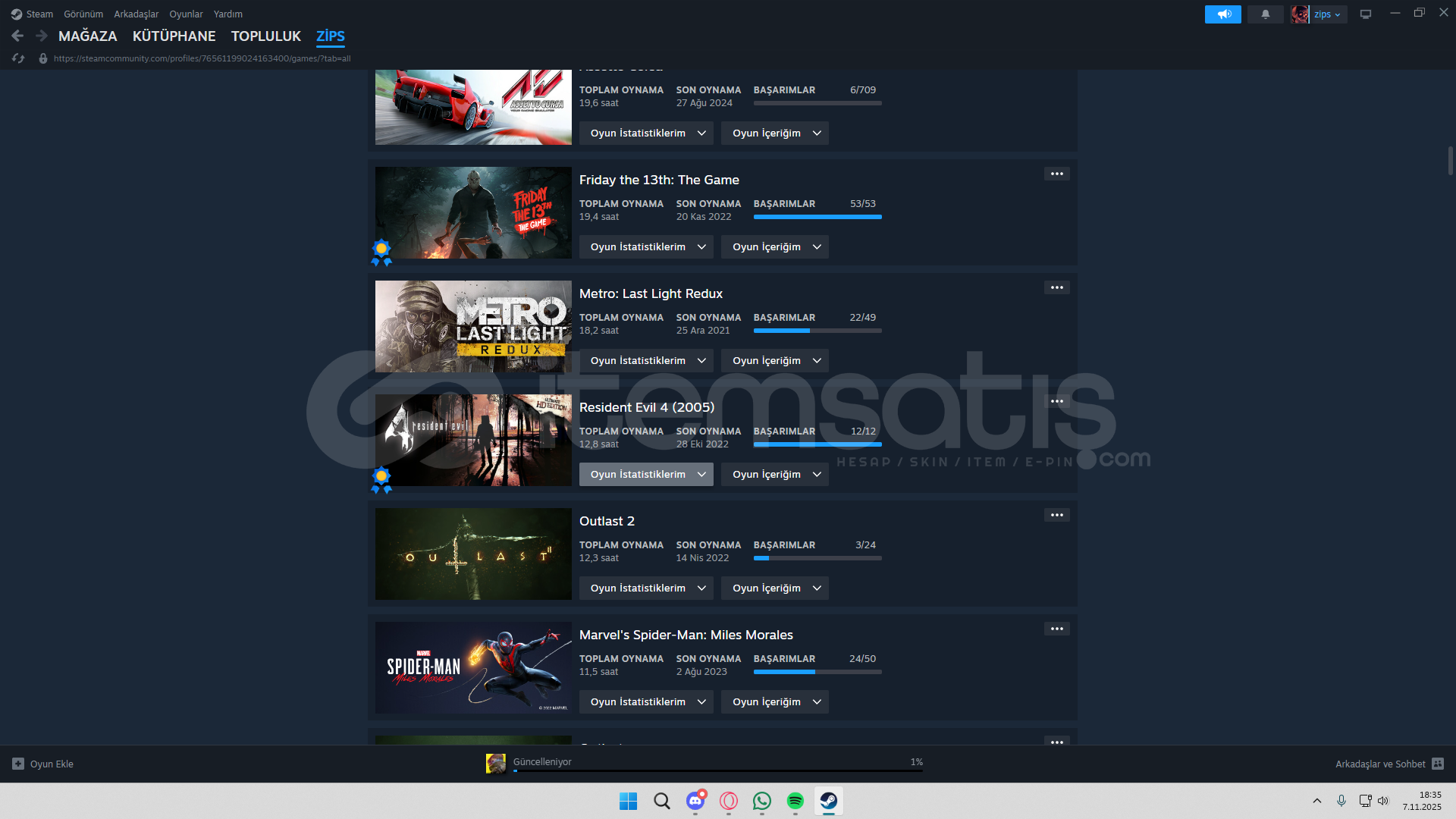Expand Oyun İstatistiklerim for Metro: Last Light Redux

pyautogui.click(x=646, y=361)
